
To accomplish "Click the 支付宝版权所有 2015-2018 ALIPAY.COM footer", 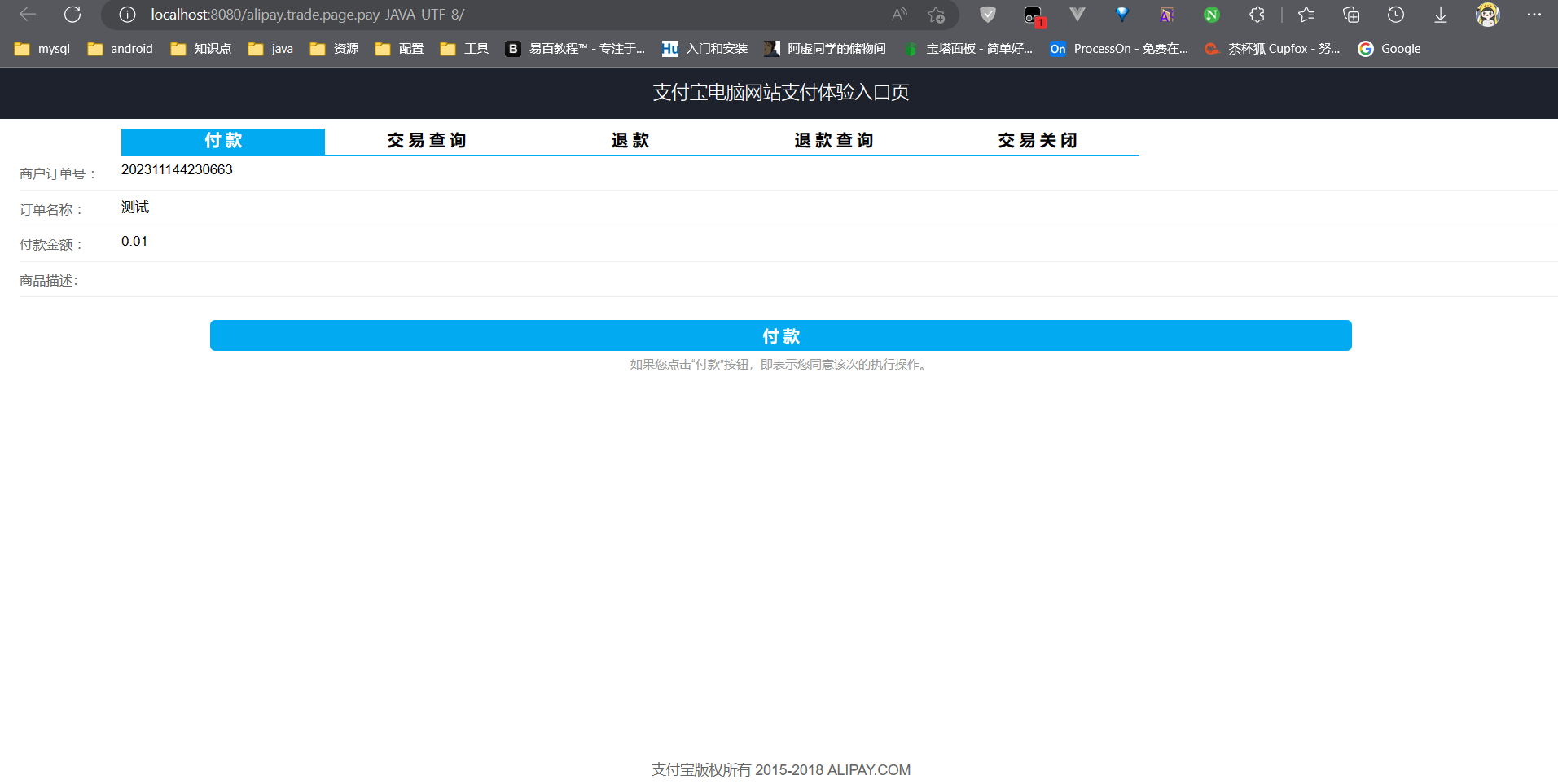I will pos(781,770).
